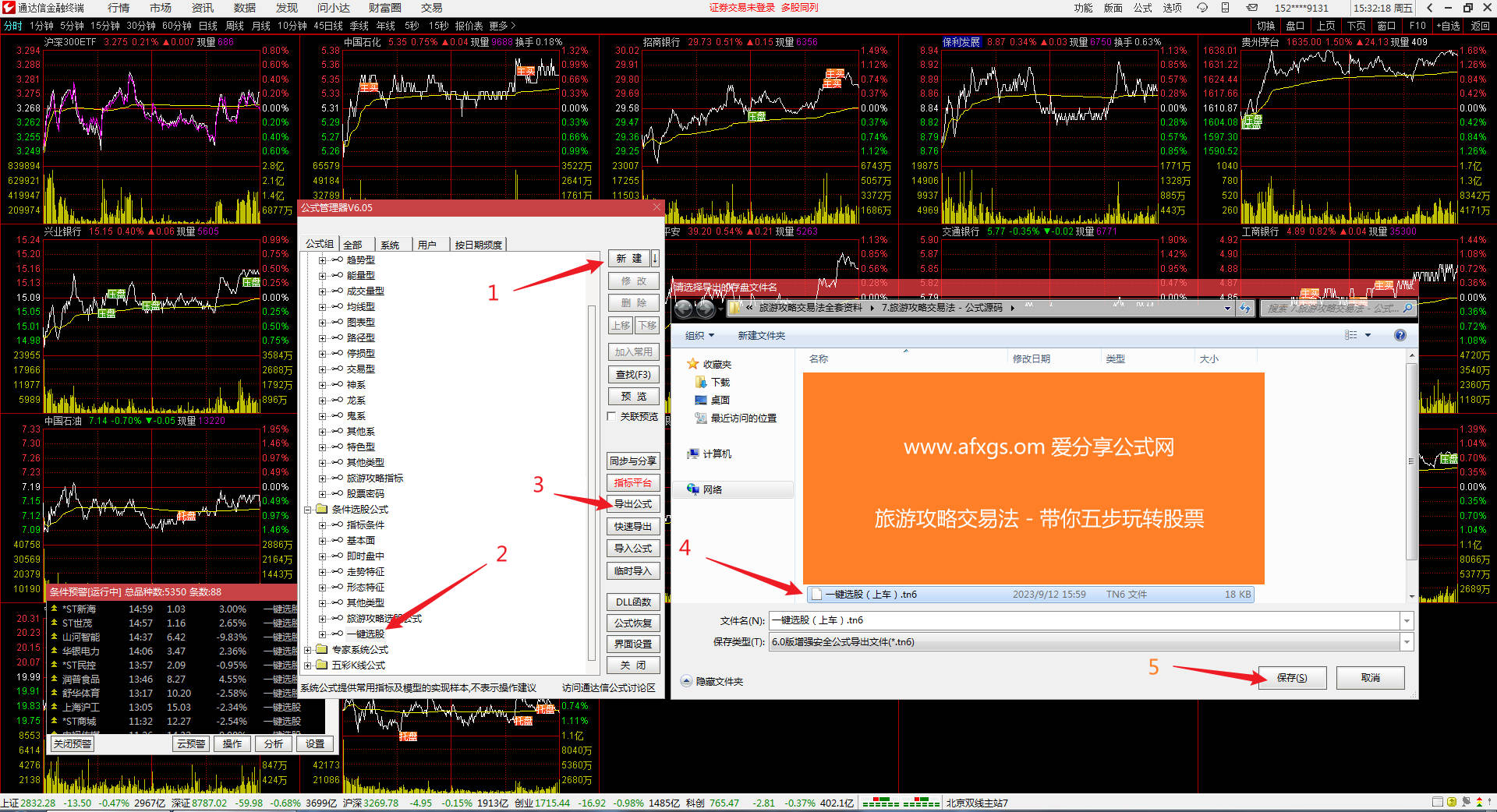
Task: Collapse the 条件选股公式 tree folder
Action: click(x=308, y=510)
